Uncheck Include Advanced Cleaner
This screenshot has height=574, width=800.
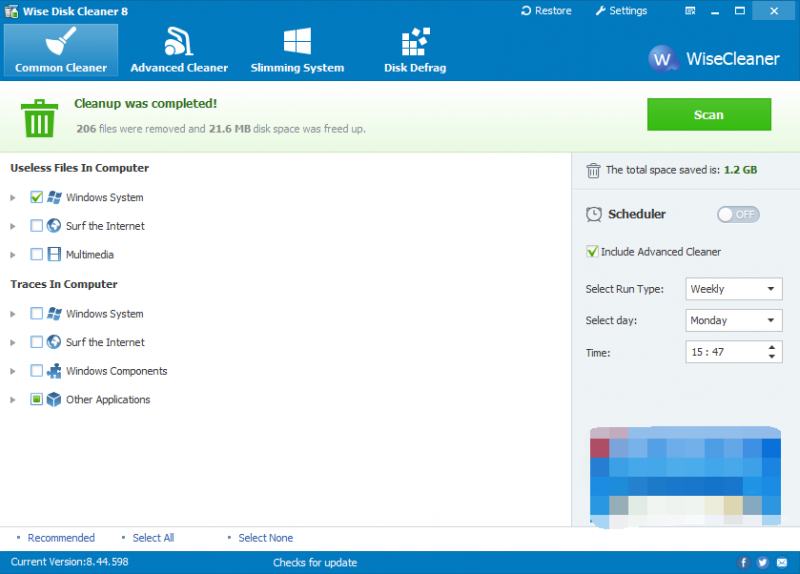[x=592, y=252]
